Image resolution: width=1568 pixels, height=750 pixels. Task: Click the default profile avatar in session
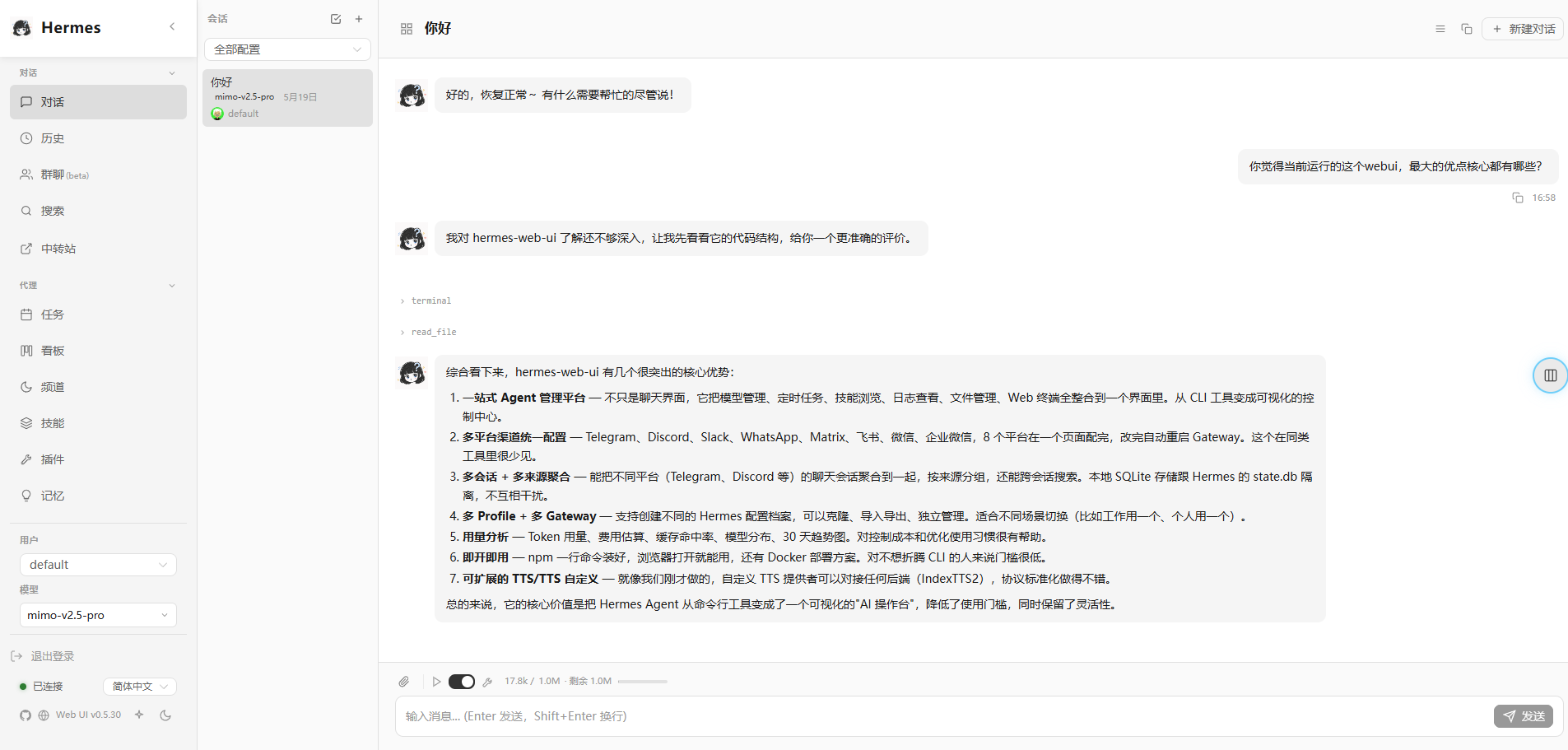(x=217, y=114)
